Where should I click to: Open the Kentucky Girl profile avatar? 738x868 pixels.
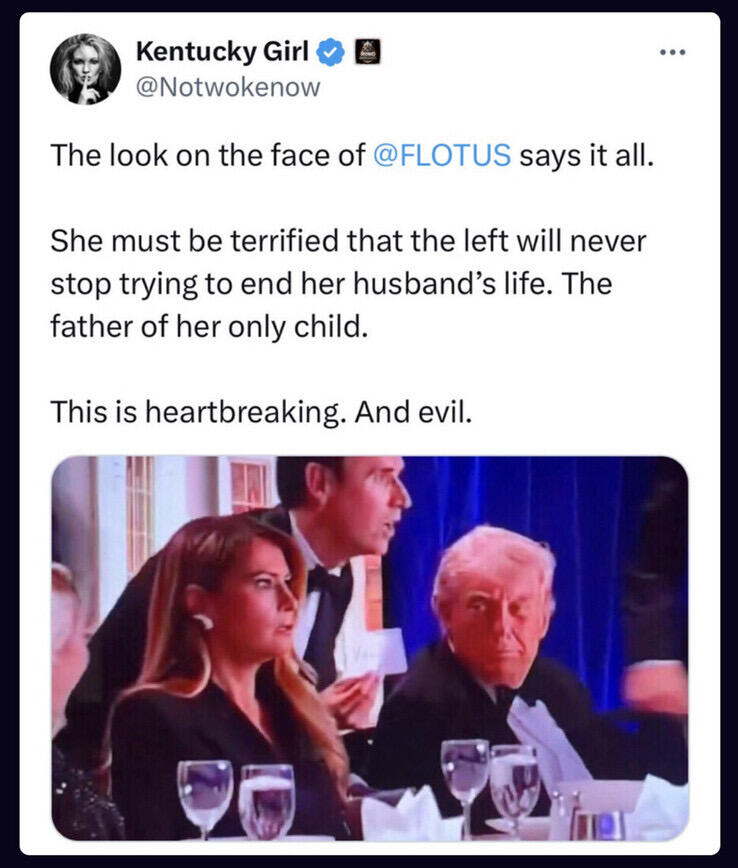tap(85, 68)
